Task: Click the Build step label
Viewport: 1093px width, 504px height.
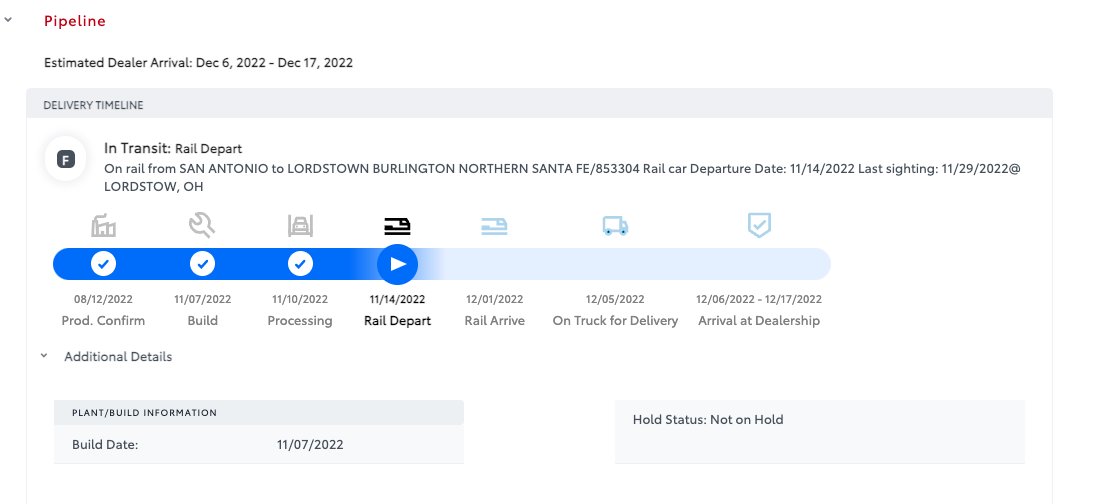Action: (x=203, y=321)
